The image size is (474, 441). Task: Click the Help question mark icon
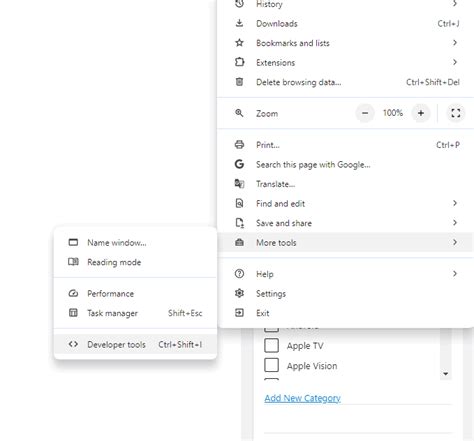(x=239, y=274)
